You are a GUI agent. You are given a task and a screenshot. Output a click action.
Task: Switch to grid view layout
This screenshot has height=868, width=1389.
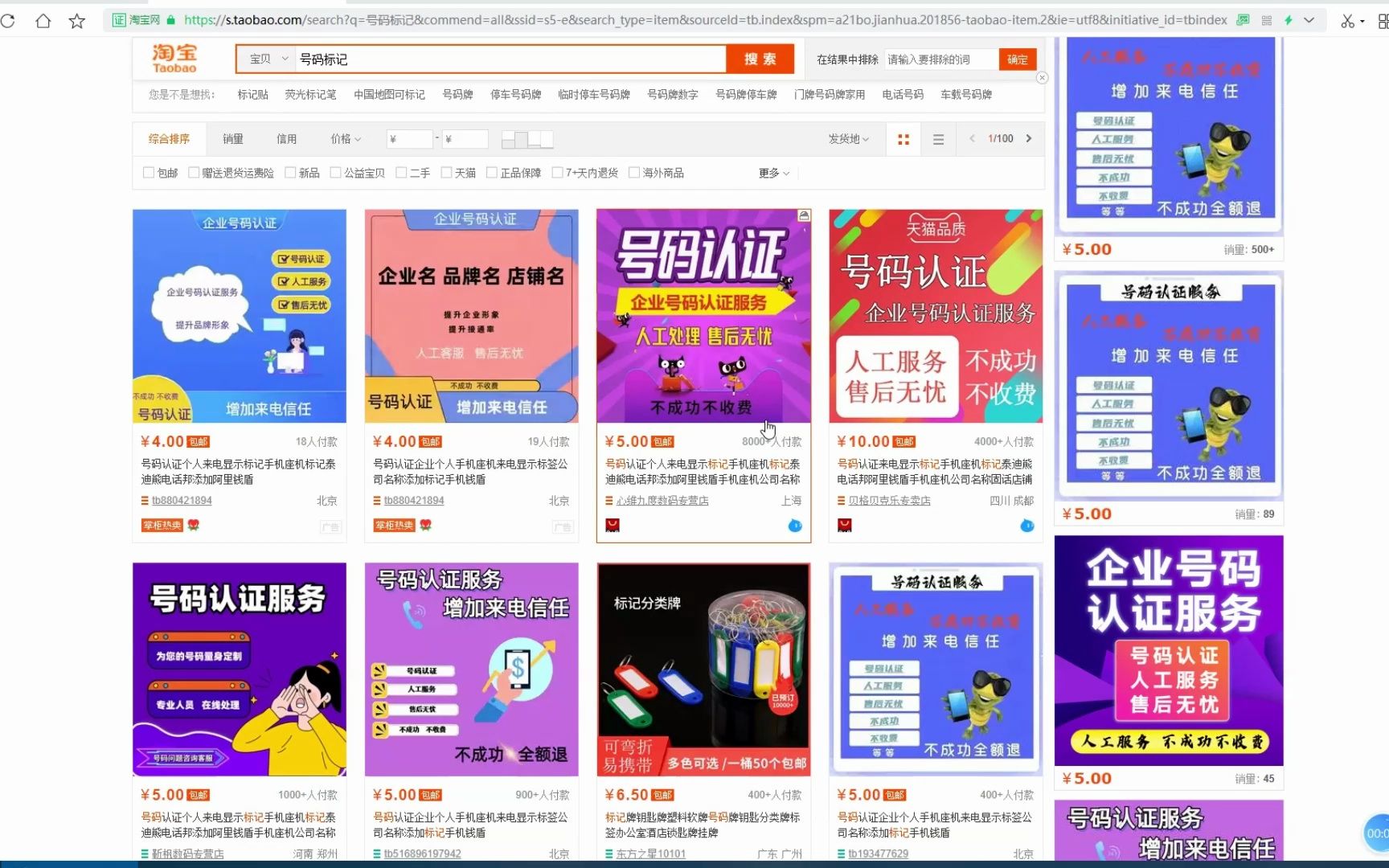point(903,138)
